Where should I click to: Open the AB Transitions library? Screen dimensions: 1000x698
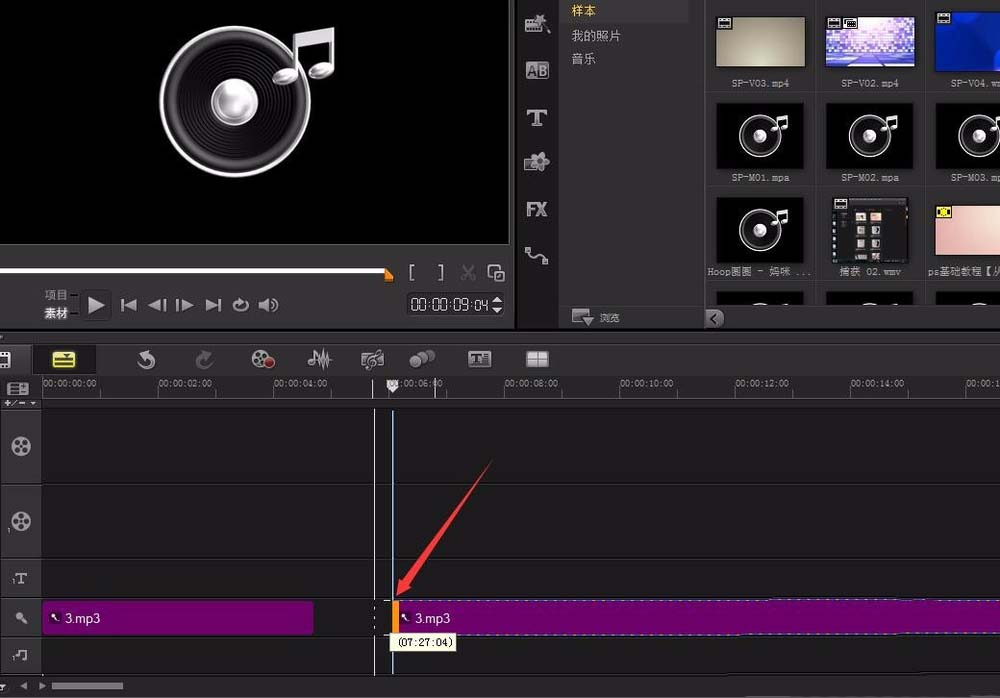coord(537,70)
